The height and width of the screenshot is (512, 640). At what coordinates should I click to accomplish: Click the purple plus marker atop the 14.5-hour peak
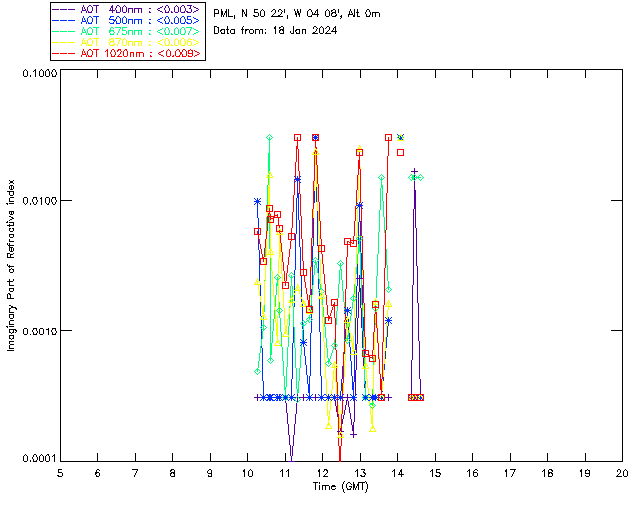(414, 171)
